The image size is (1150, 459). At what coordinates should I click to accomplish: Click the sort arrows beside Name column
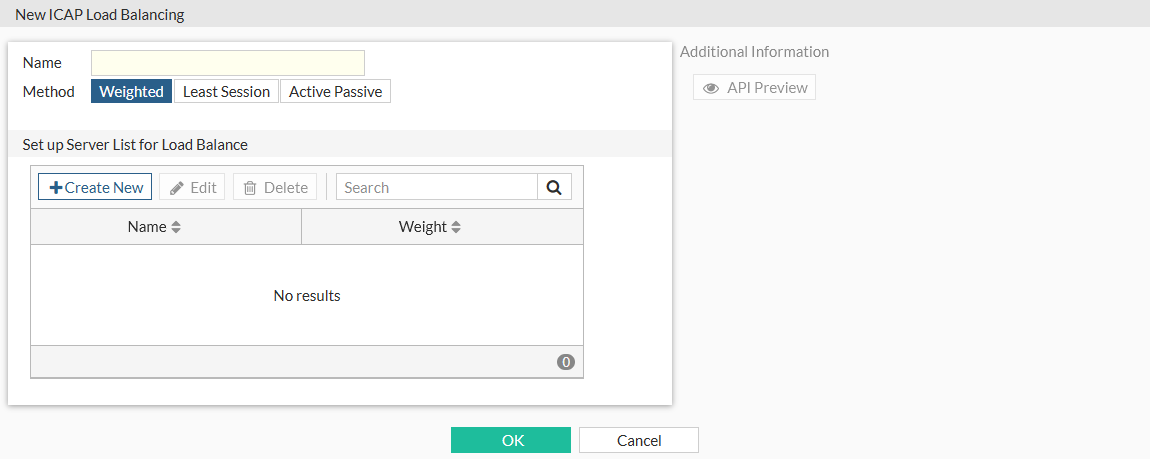click(x=176, y=227)
